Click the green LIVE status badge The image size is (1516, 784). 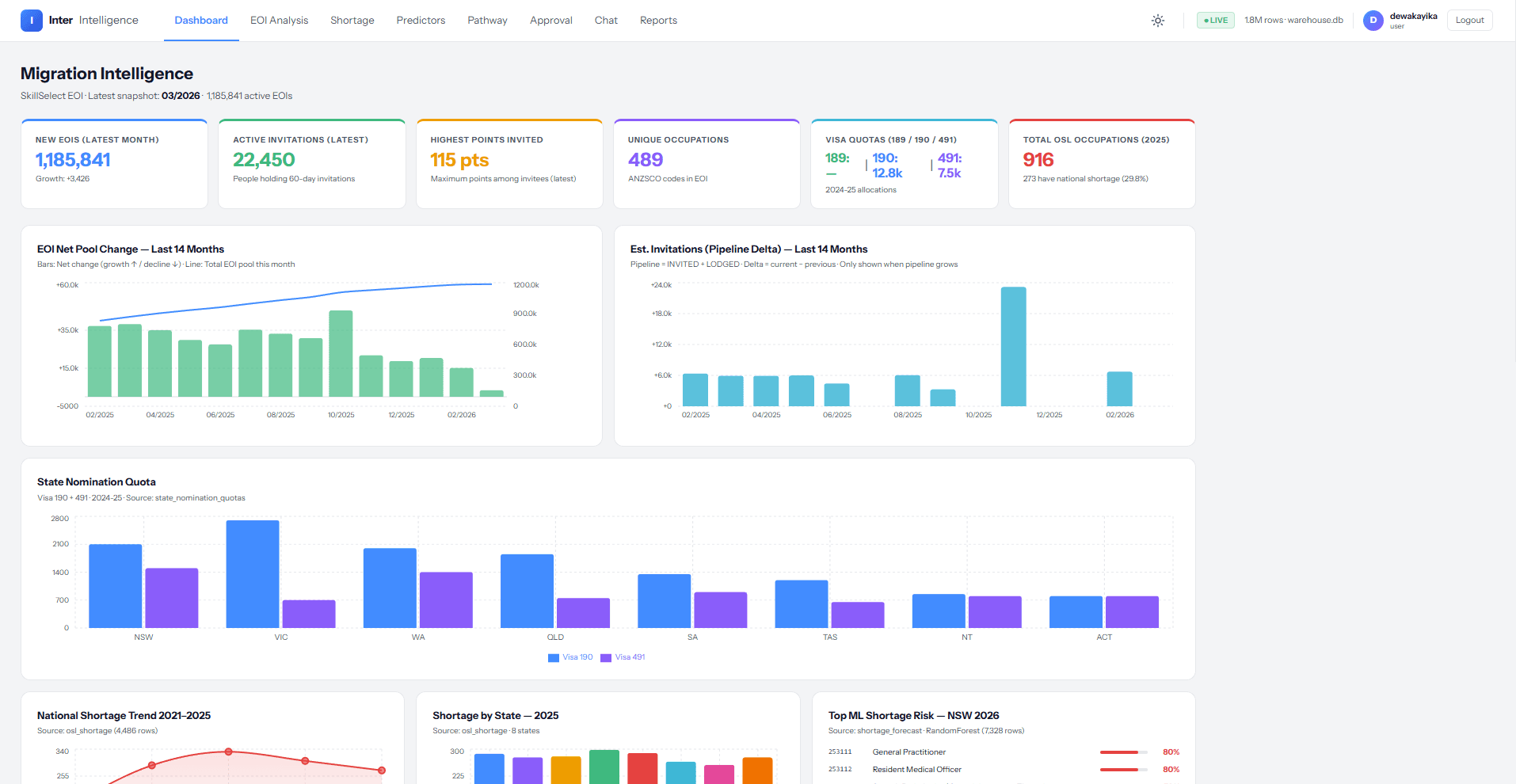pyautogui.click(x=1215, y=21)
